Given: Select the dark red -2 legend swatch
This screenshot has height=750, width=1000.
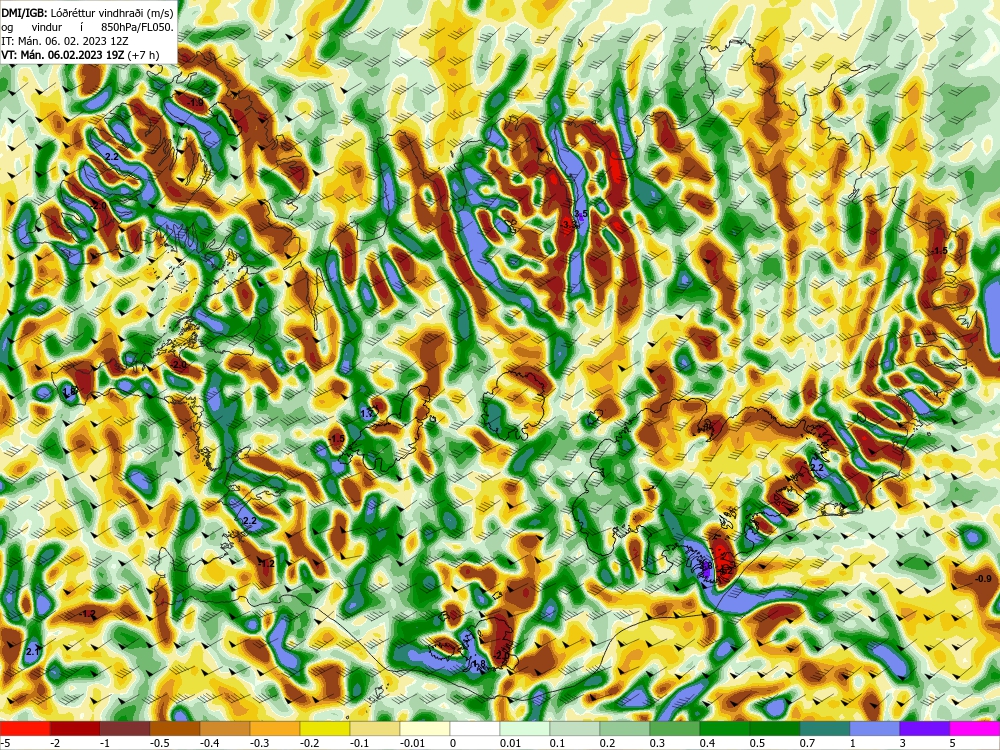Looking at the screenshot, I should click(x=75, y=728).
